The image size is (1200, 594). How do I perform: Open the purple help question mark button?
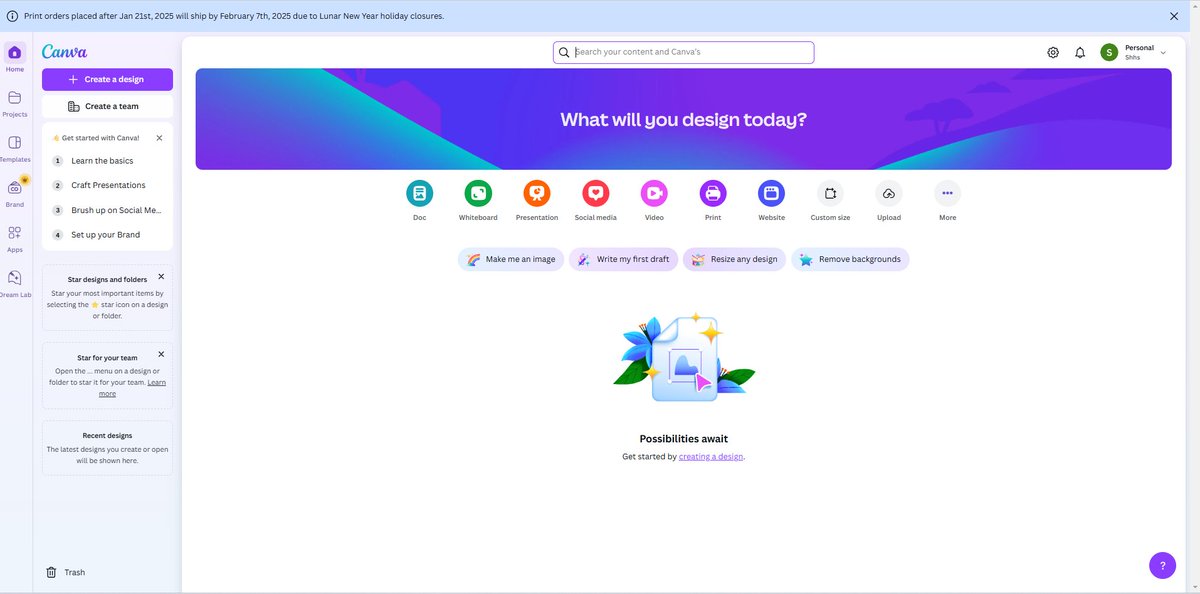pos(1162,565)
